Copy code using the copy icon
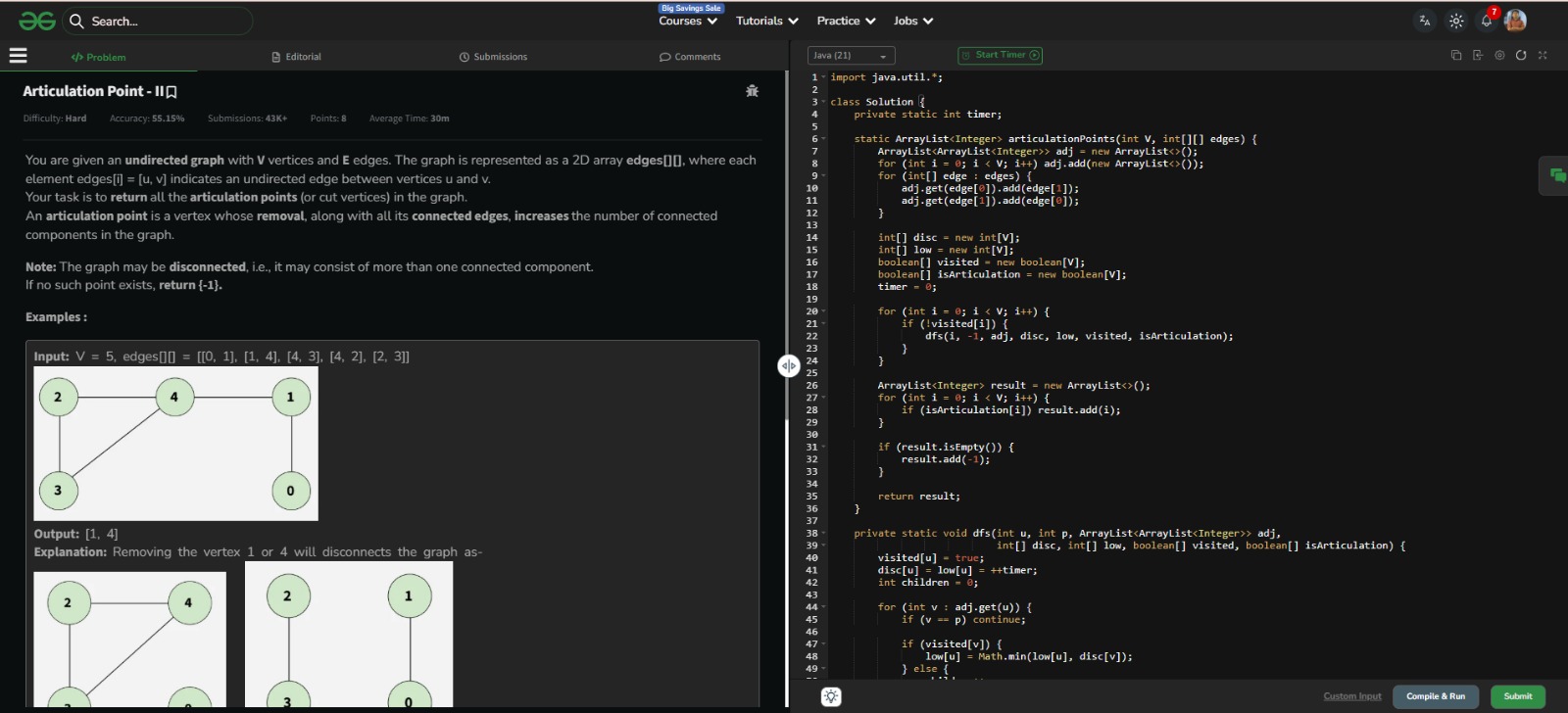 point(1456,55)
